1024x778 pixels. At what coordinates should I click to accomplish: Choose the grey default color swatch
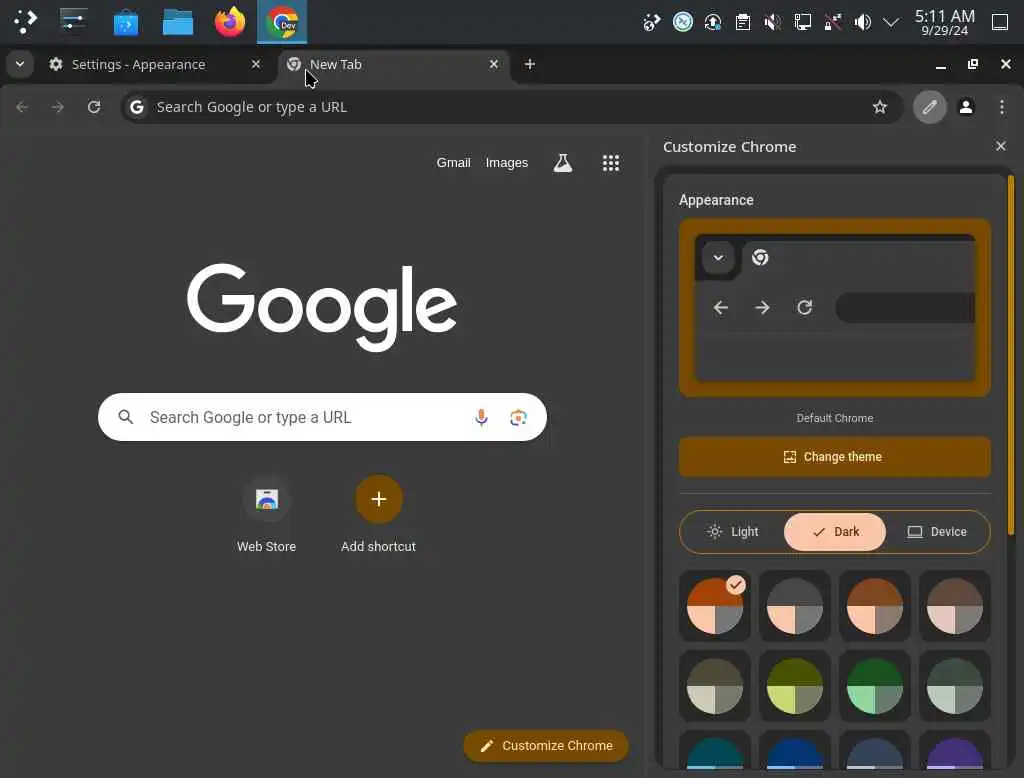click(x=795, y=606)
